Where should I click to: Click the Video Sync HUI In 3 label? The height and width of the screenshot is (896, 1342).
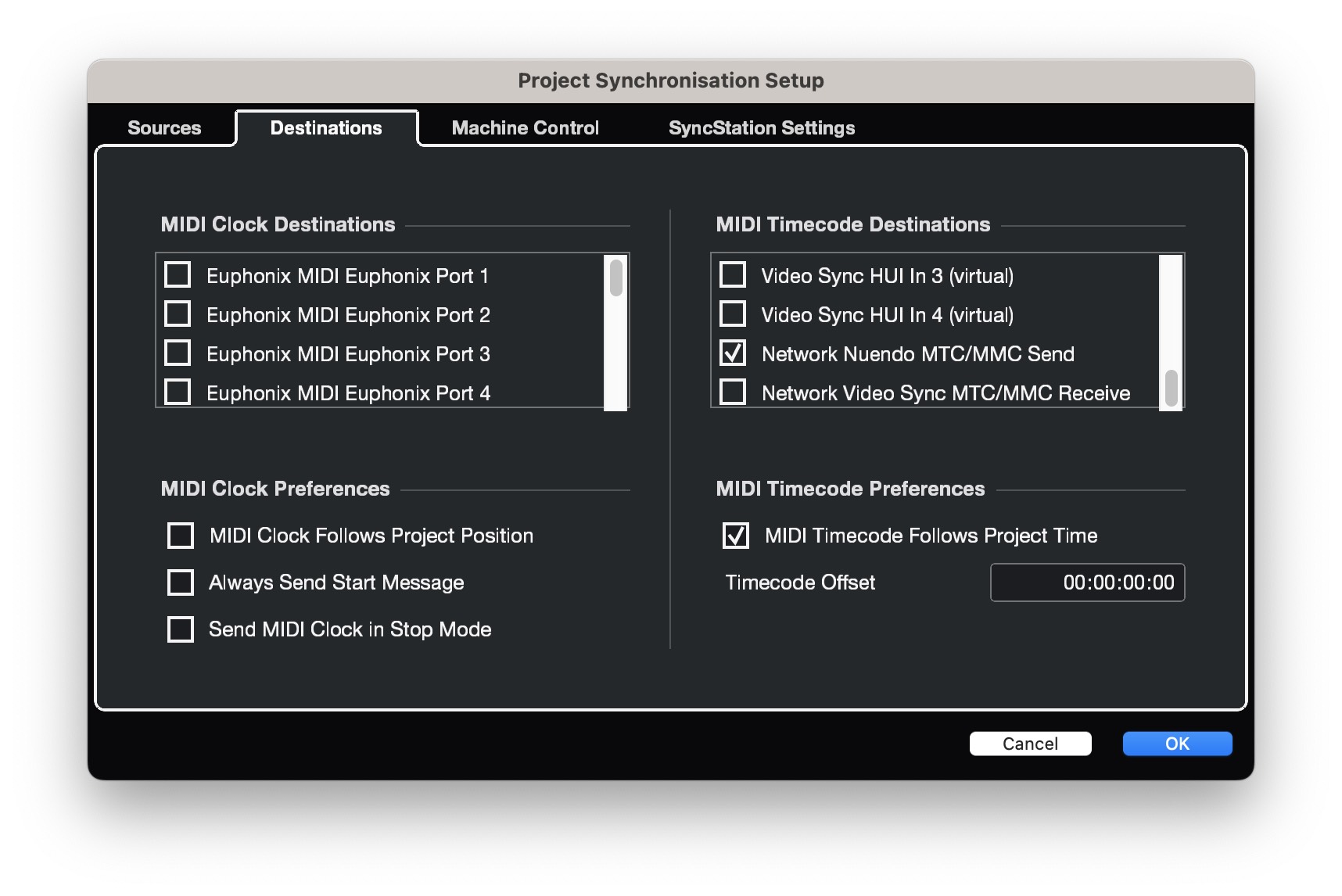click(888, 276)
